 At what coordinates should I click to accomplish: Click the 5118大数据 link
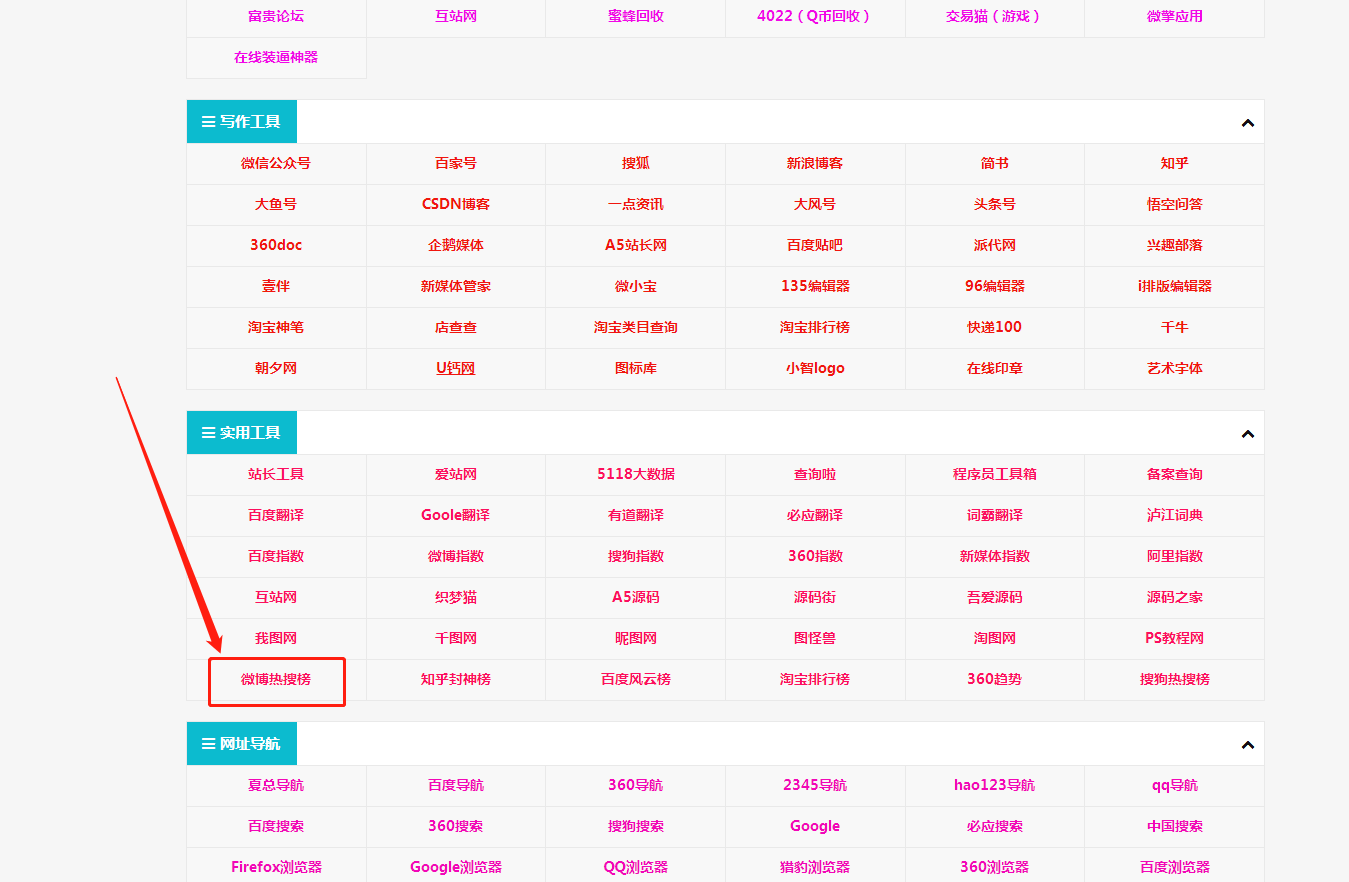636,474
